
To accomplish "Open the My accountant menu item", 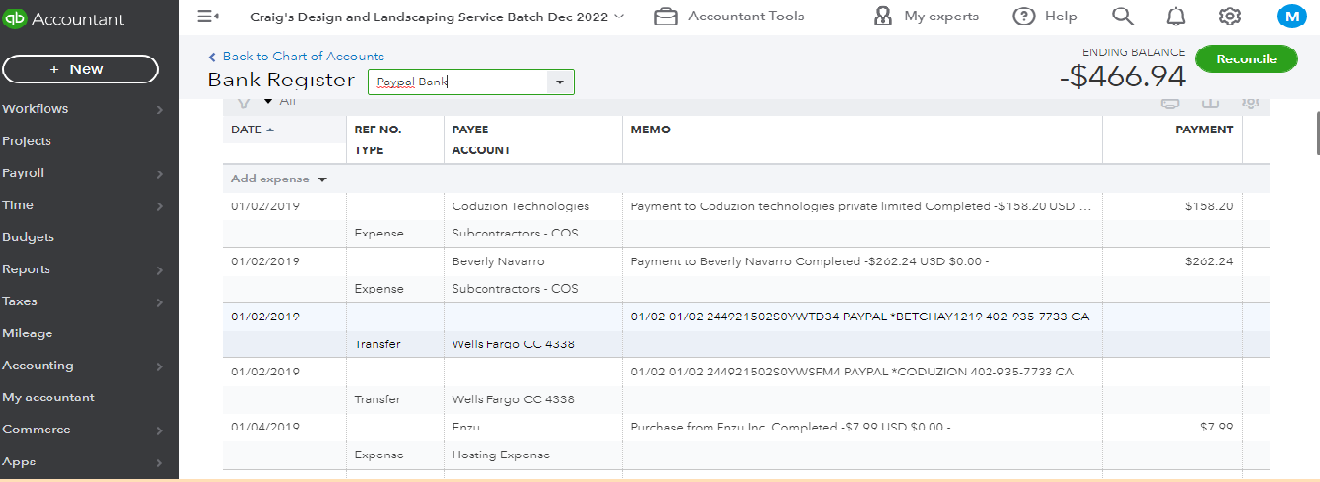I will tap(48, 397).
